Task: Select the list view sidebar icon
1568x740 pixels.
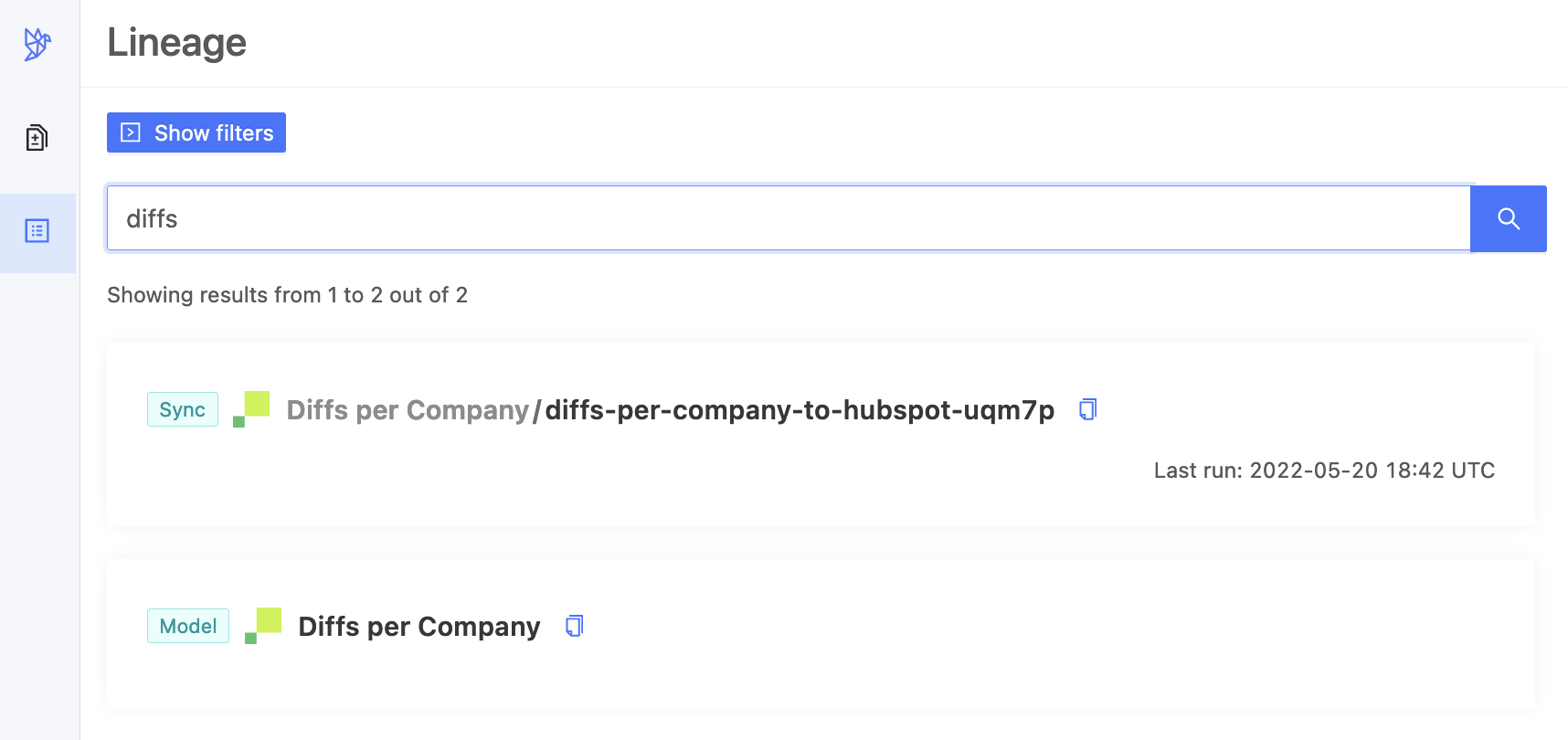Action: point(37,231)
